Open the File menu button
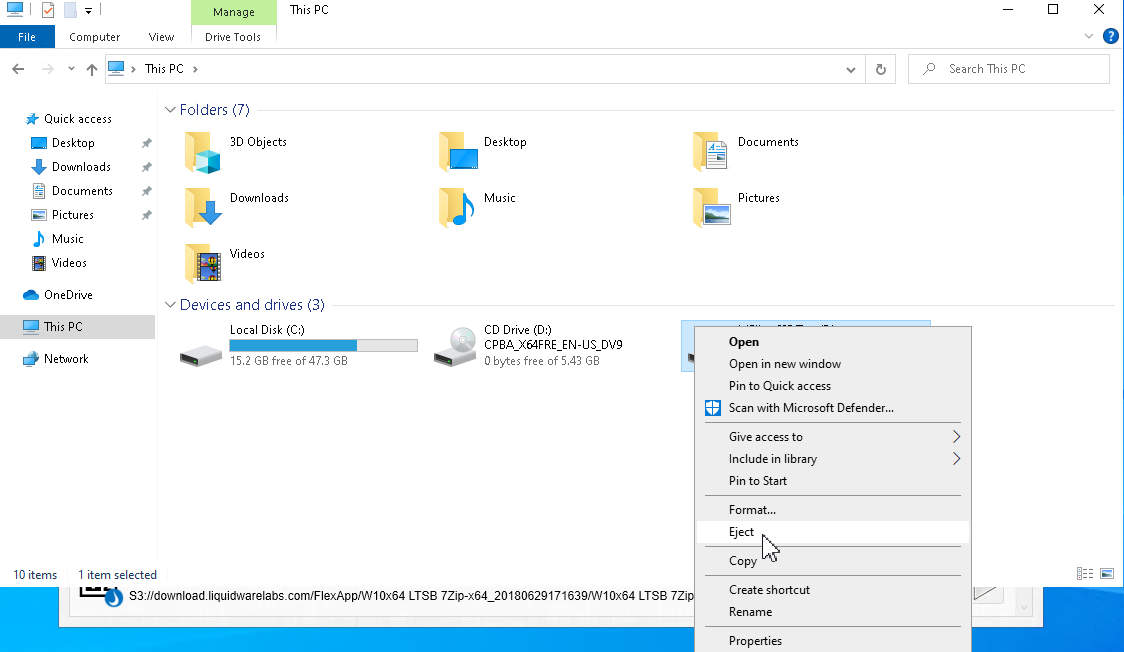This screenshot has width=1124, height=652. coord(27,37)
